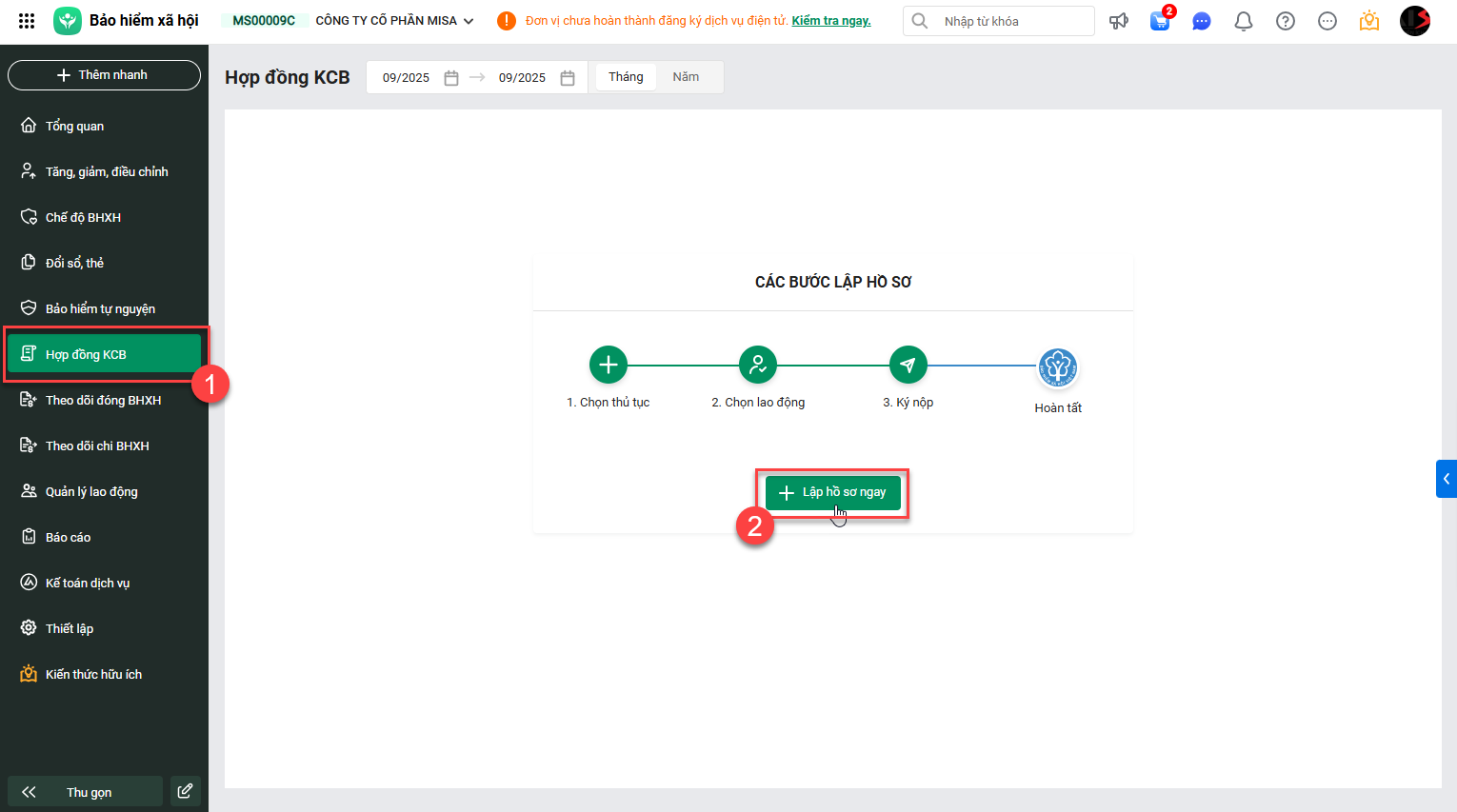Click the Hợp đồng KCB page title
This screenshot has height=812, width=1457.
click(x=288, y=77)
